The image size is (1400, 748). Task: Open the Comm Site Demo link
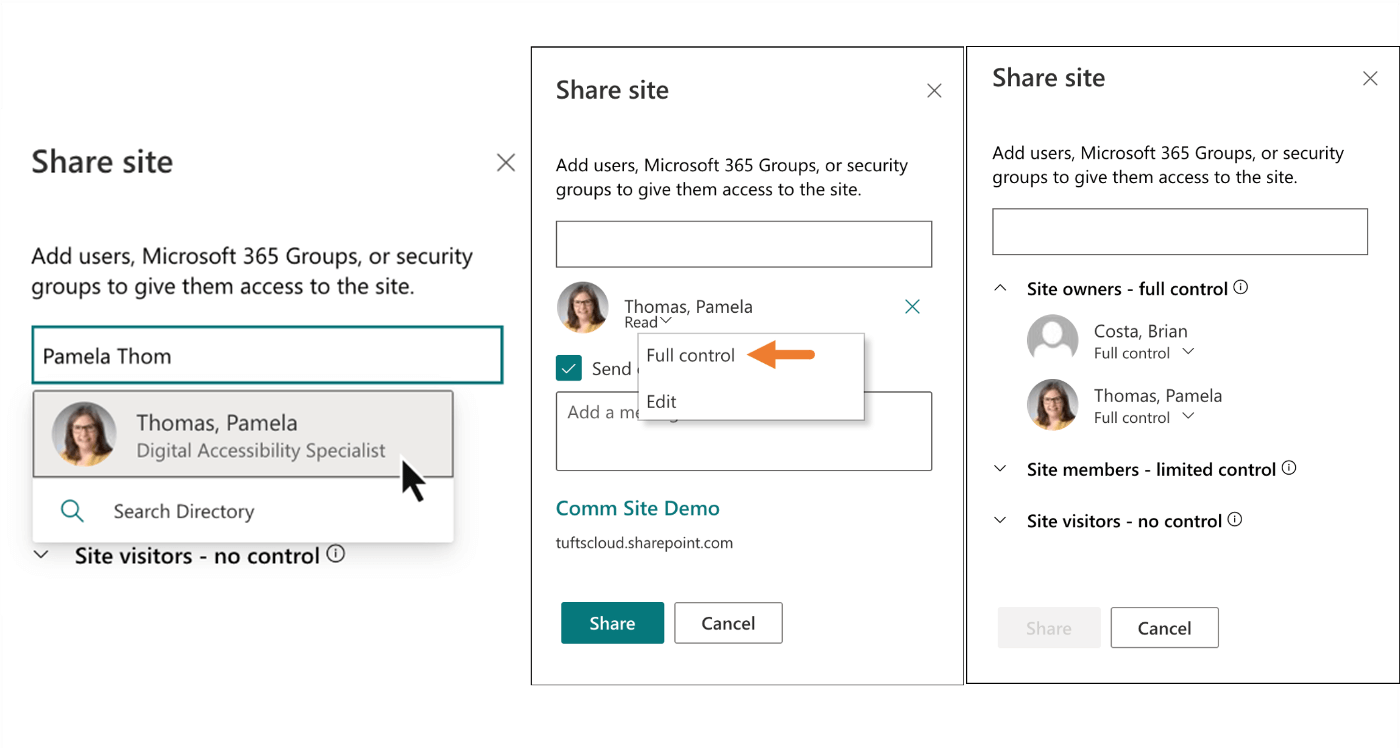pyautogui.click(x=637, y=508)
